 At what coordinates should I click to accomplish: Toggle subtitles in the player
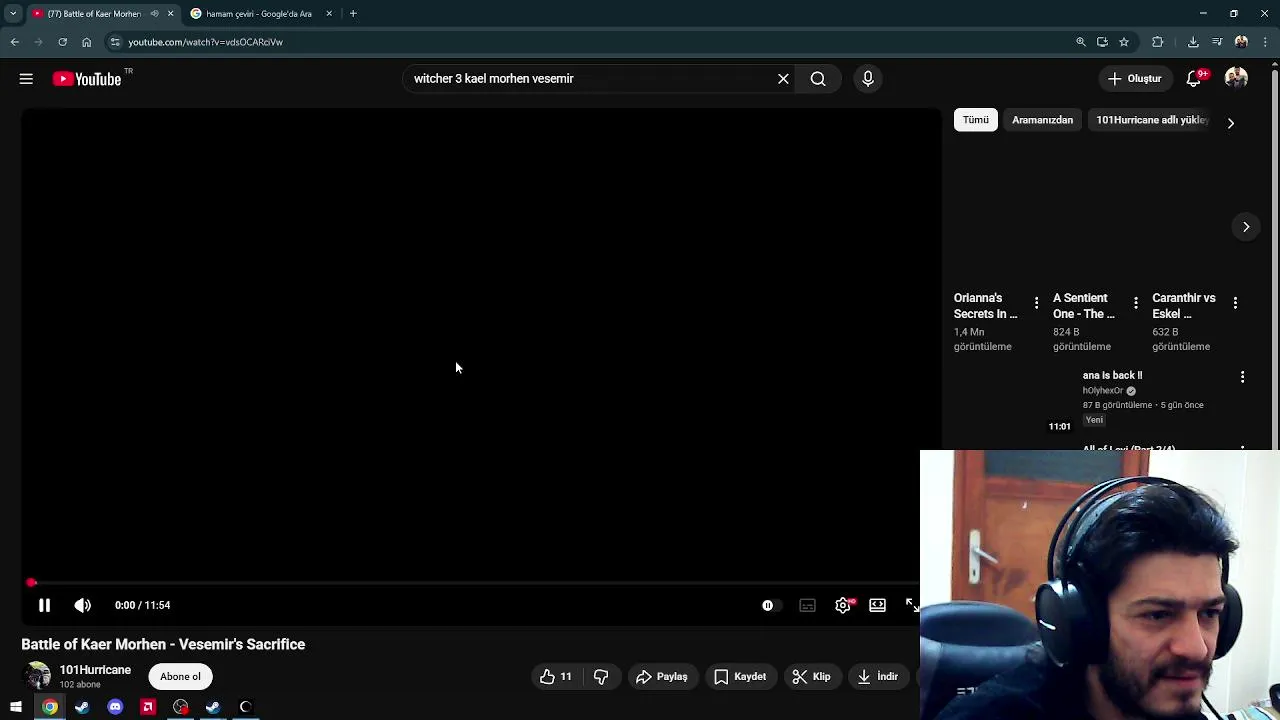coord(807,605)
